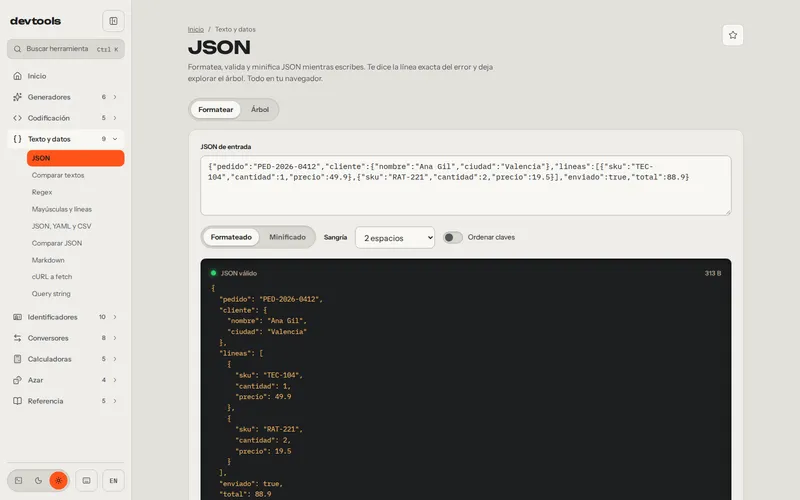This screenshot has width=800, height=500.
Task: Open the Sangría 2 espacios dropdown
Action: (395, 238)
